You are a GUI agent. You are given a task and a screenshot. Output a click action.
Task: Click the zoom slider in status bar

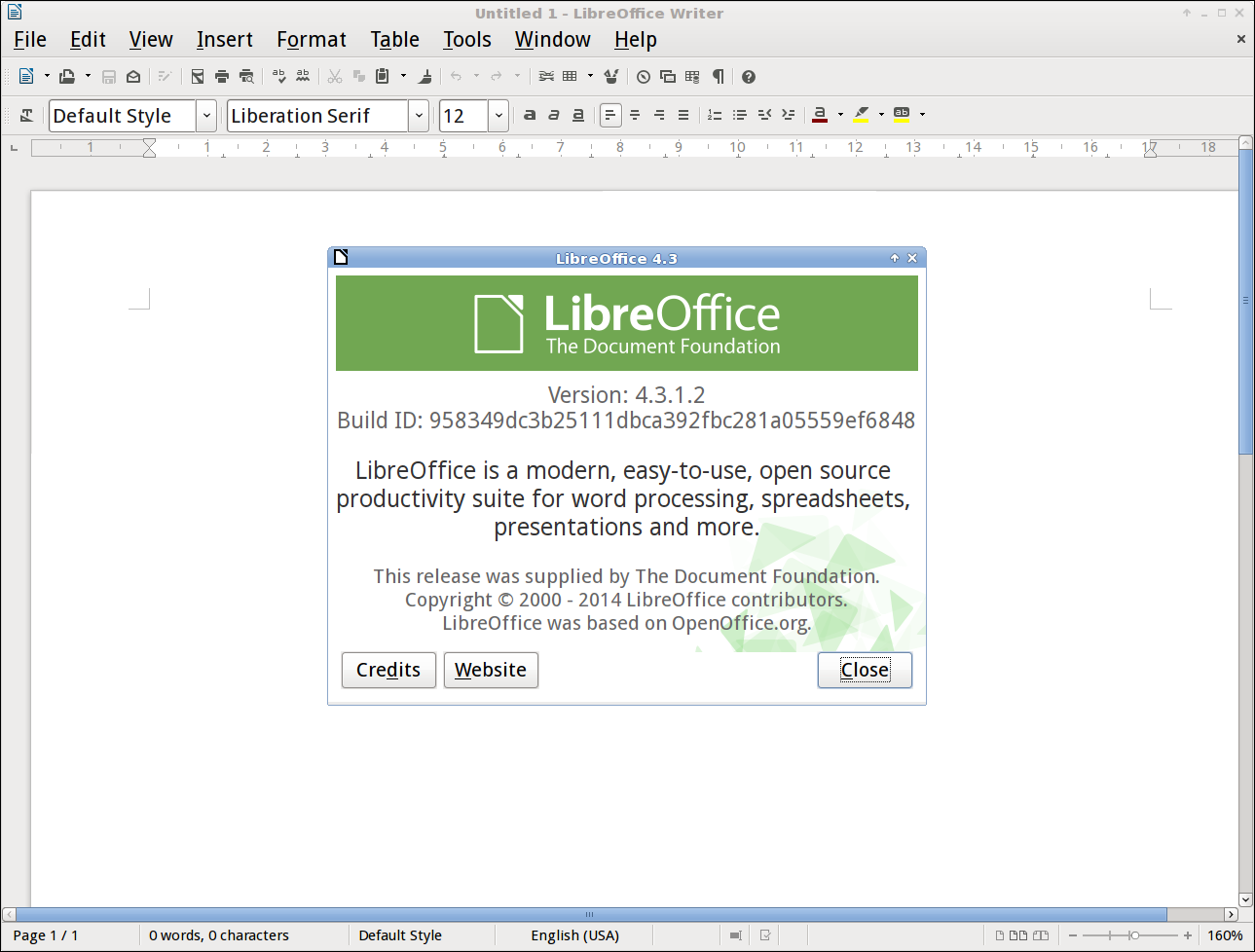[1133, 935]
